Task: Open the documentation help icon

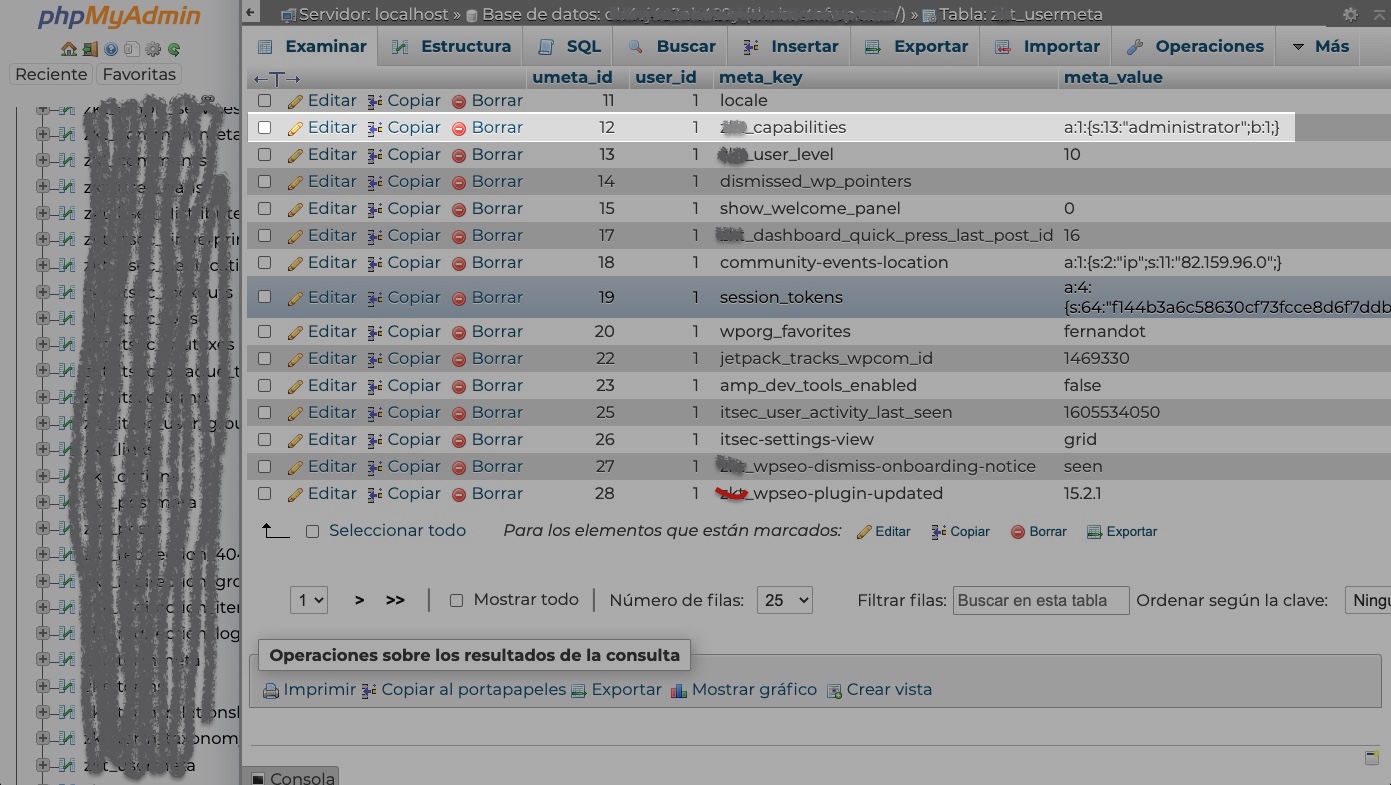Action: pyautogui.click(x=111, y=49)
